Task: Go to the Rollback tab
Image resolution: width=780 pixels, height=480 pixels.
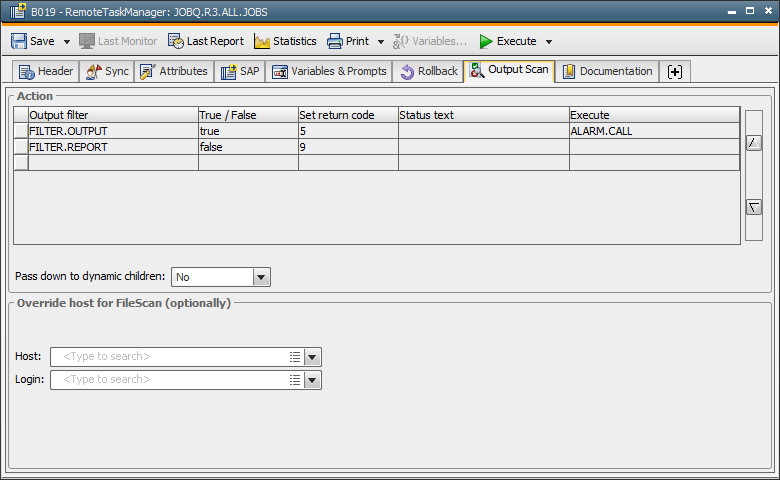Action: 428,72
